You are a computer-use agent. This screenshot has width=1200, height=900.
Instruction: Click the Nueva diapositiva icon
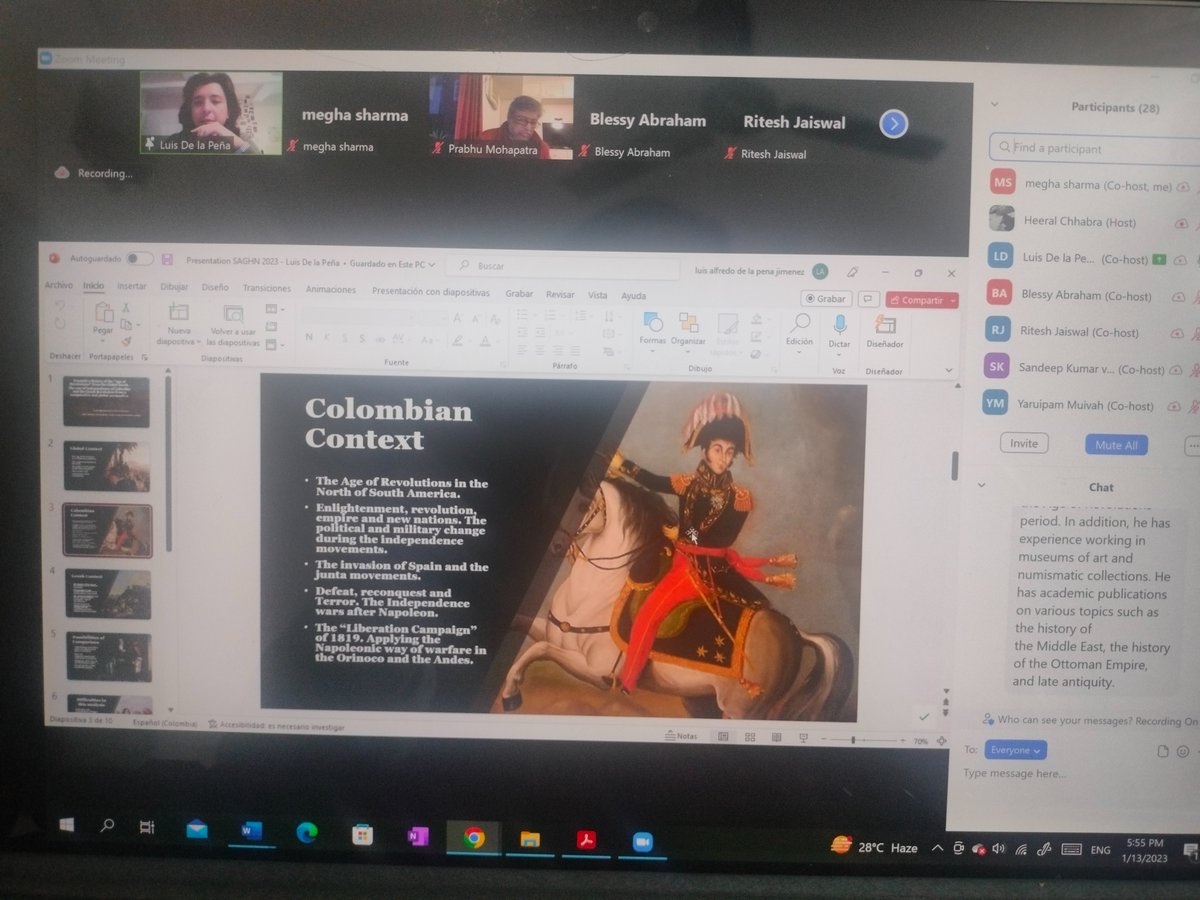[178, 313]
